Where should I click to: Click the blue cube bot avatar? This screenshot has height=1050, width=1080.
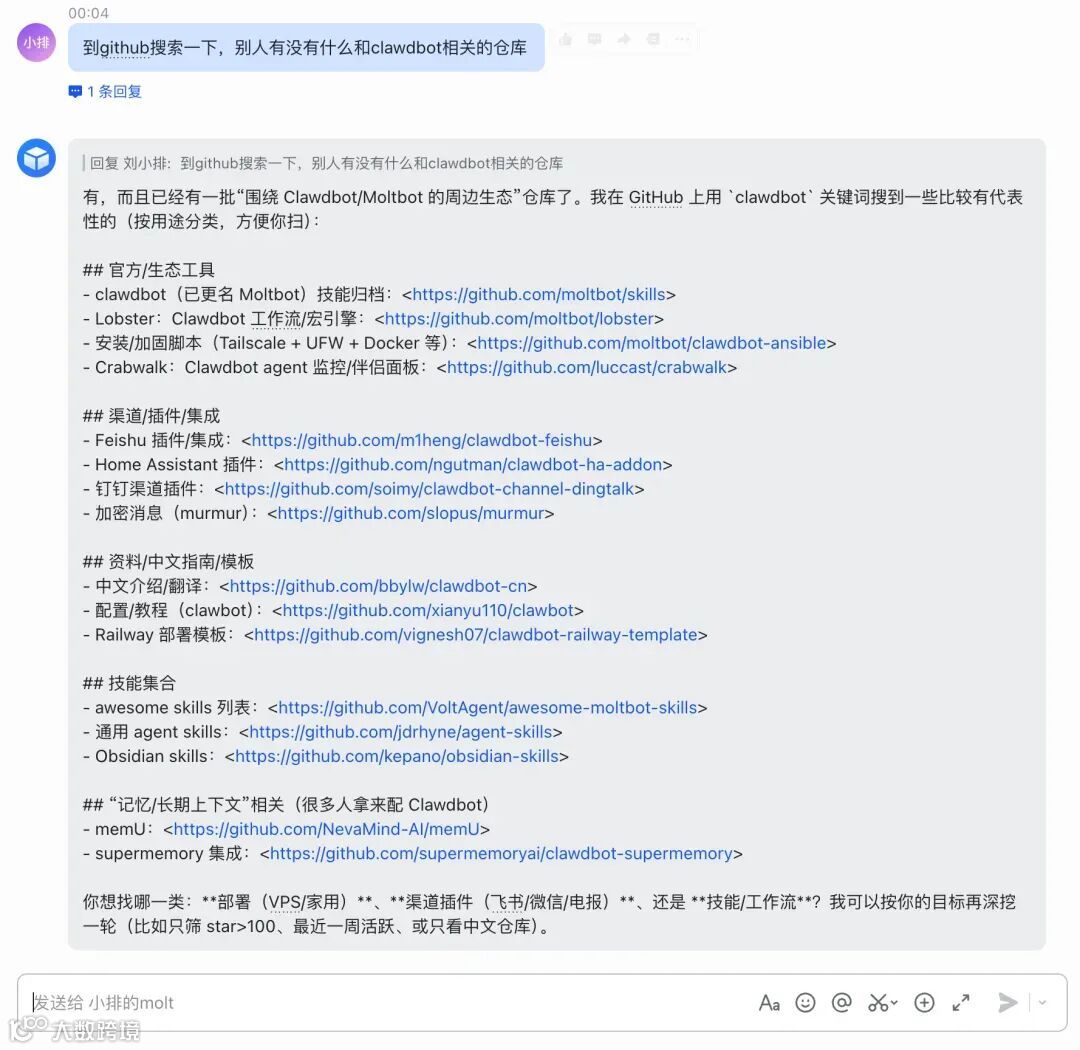[37, 158]
